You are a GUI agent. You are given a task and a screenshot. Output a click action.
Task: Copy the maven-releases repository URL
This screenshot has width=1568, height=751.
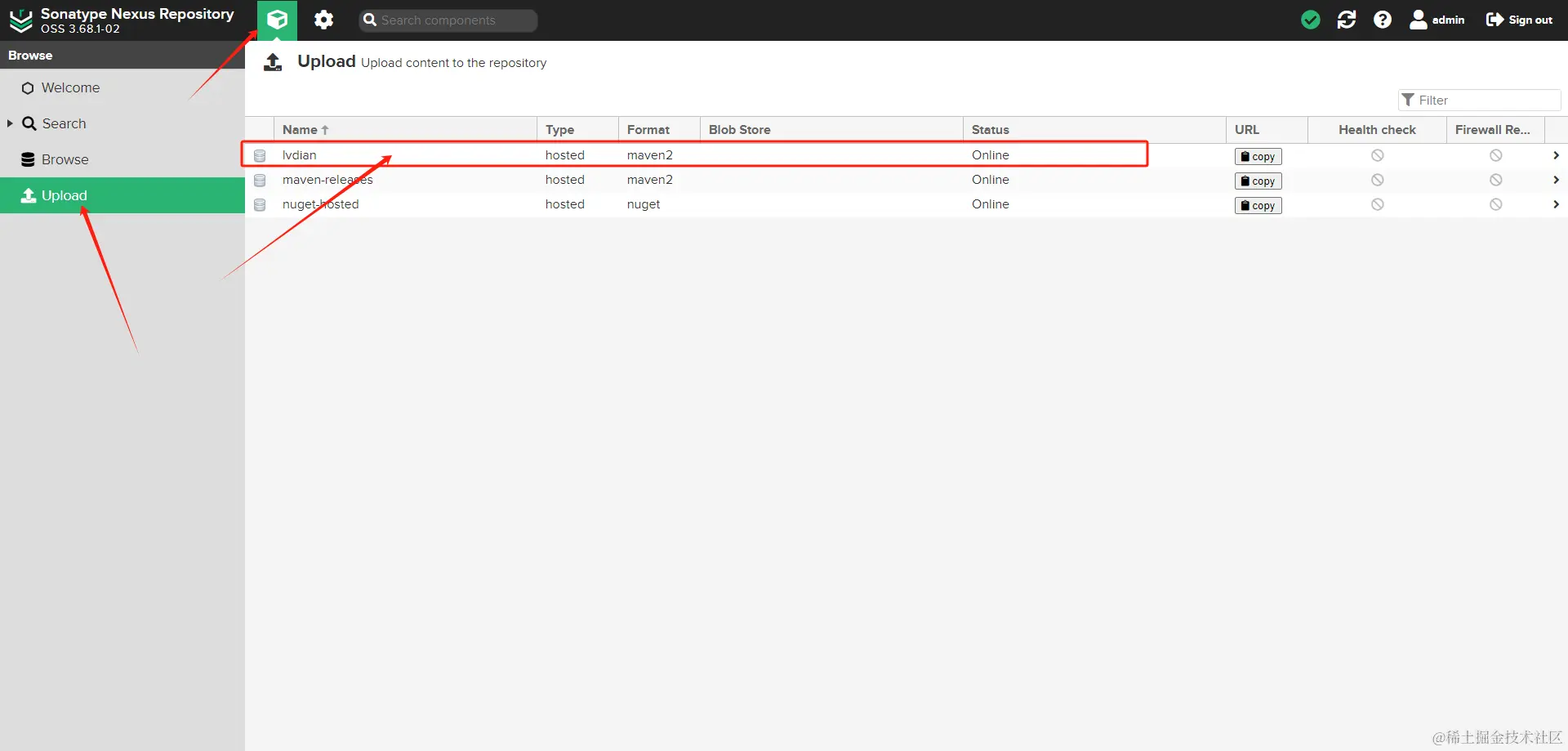click(x=1258, y=181)
